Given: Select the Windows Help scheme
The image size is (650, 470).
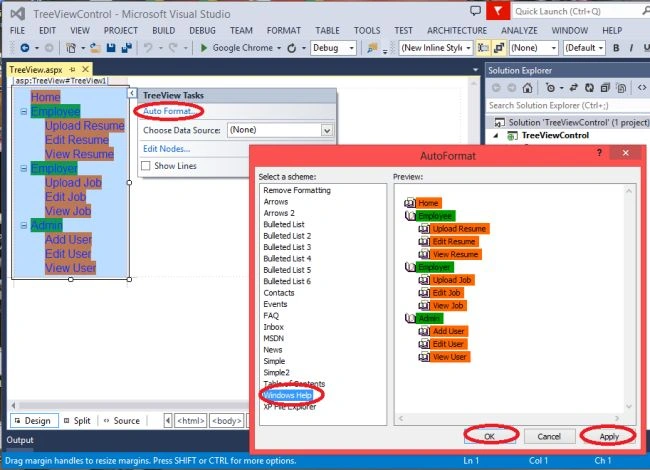Looking at the screenshot, I should click(x=287, y=395).
